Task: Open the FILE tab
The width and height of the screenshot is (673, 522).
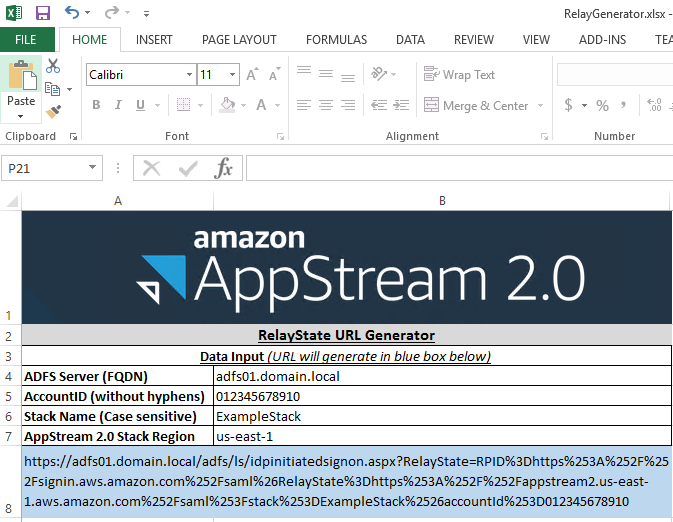Action: coord(26,39)
